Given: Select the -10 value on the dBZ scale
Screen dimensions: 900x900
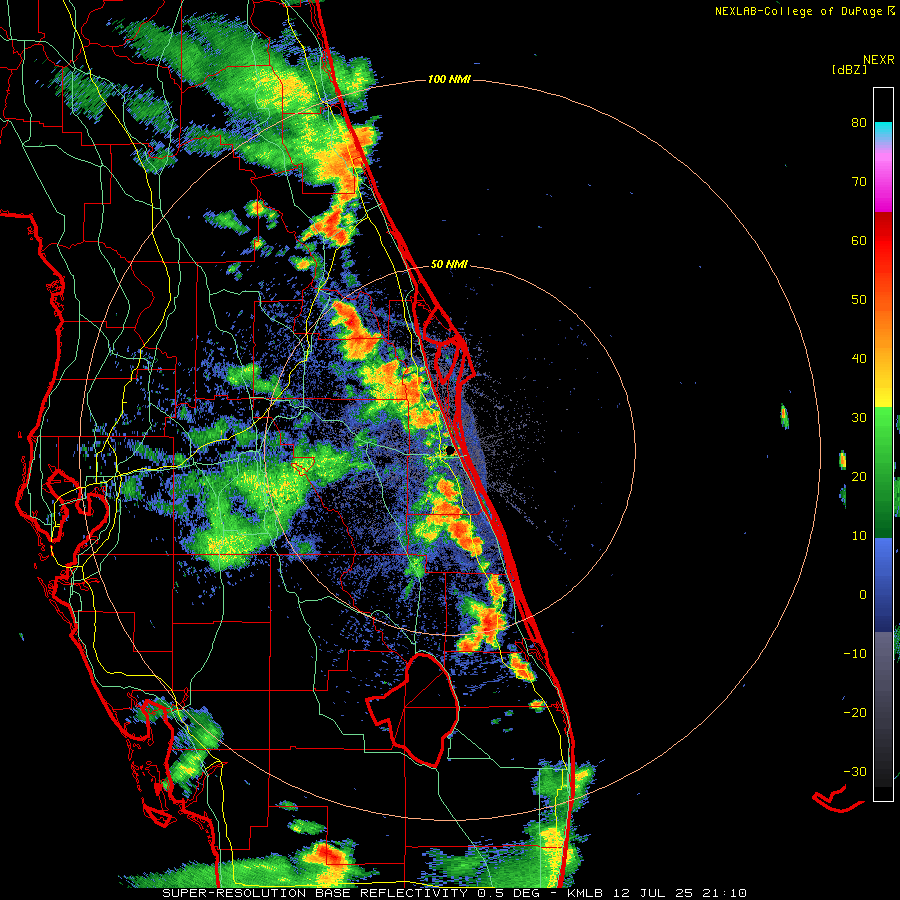Looking at the screenshot, I should coord(855,653).
